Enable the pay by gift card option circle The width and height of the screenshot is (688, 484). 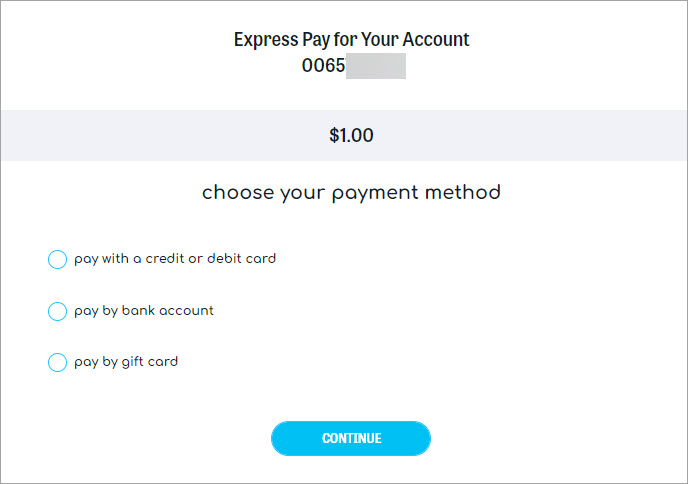pyautogui.click(x=57, y=363)
